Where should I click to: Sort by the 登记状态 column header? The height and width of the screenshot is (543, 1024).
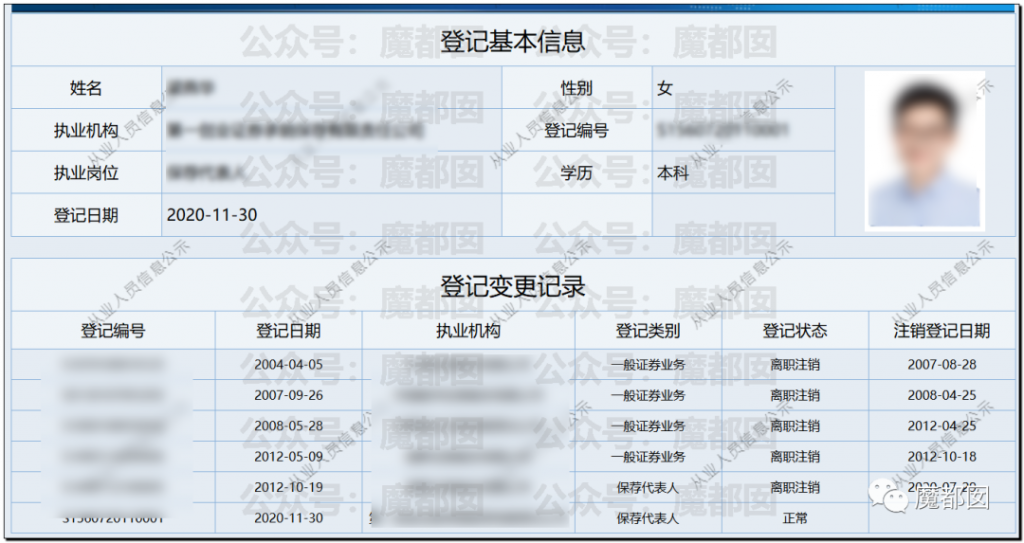point(795,331)
